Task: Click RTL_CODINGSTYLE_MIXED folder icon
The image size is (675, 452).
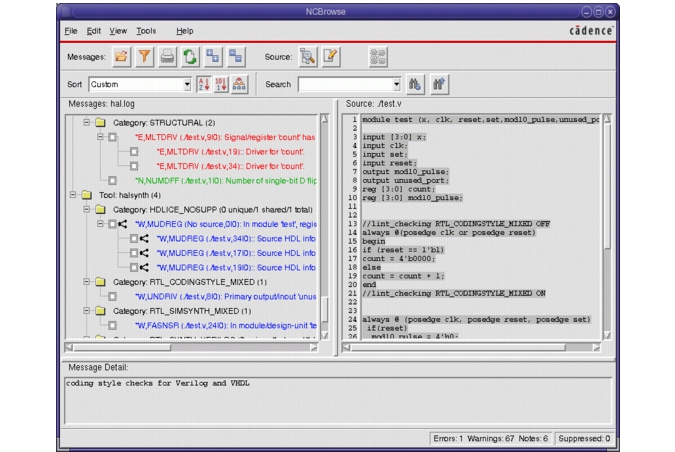Action: (x=100, y=282)
